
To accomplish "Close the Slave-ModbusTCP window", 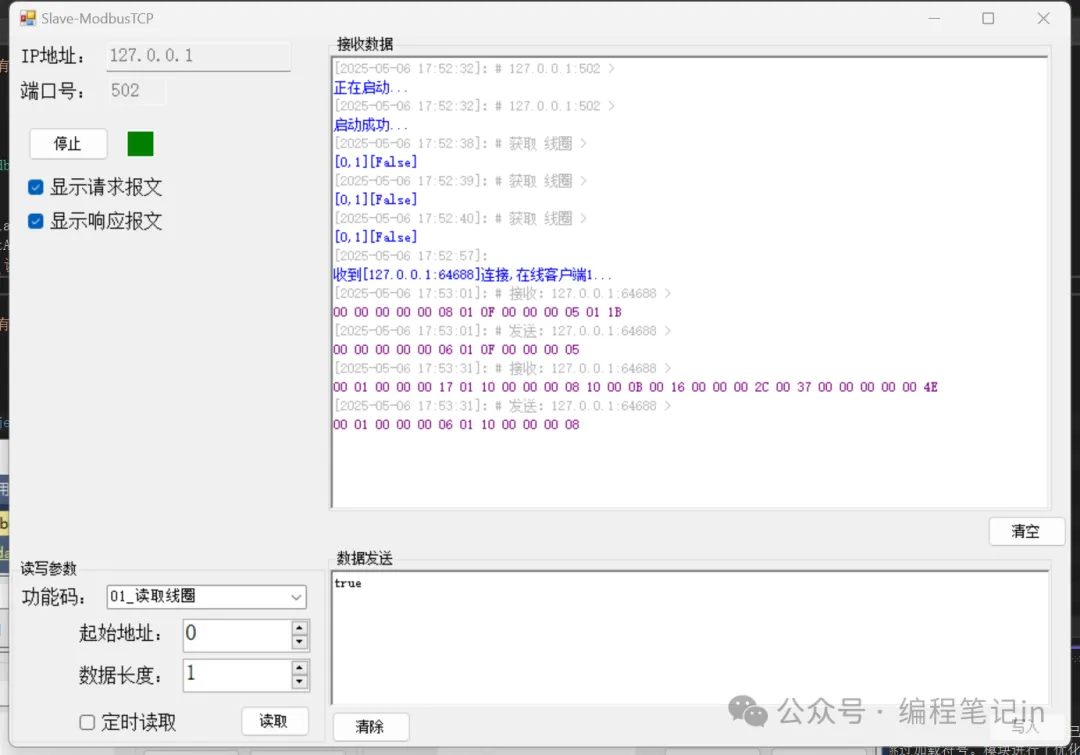I will point(1043,19).
